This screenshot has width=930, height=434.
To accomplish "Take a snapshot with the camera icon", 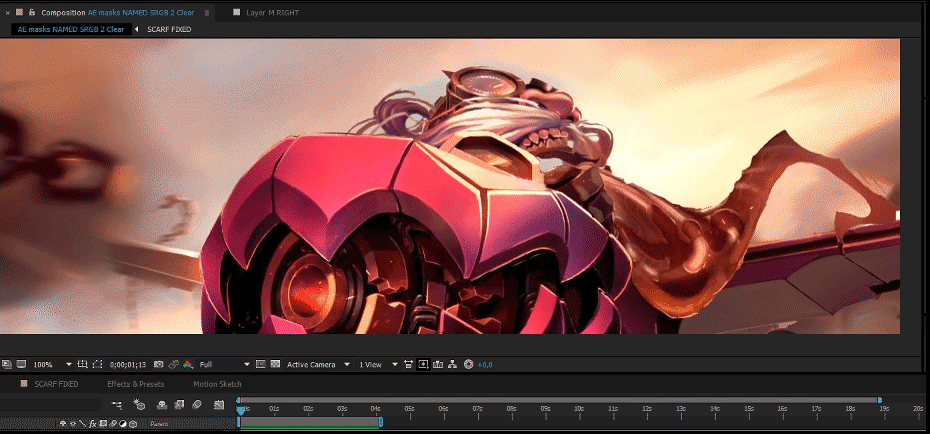I will tap(160, 364).
